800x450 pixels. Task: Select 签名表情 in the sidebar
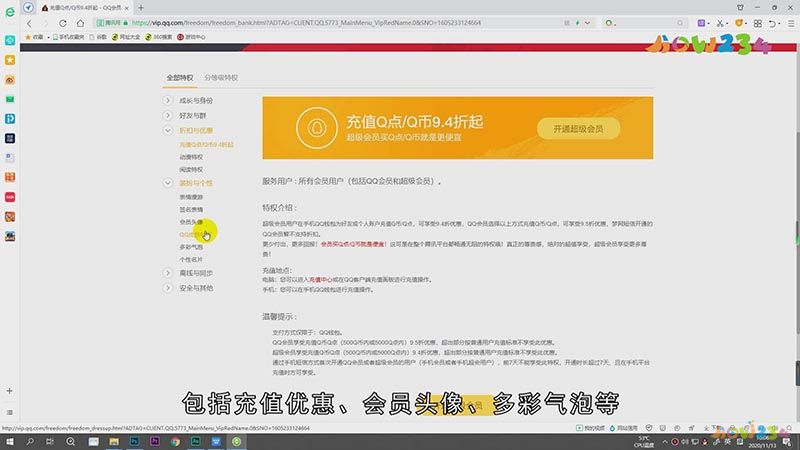(x=191, y=210)
